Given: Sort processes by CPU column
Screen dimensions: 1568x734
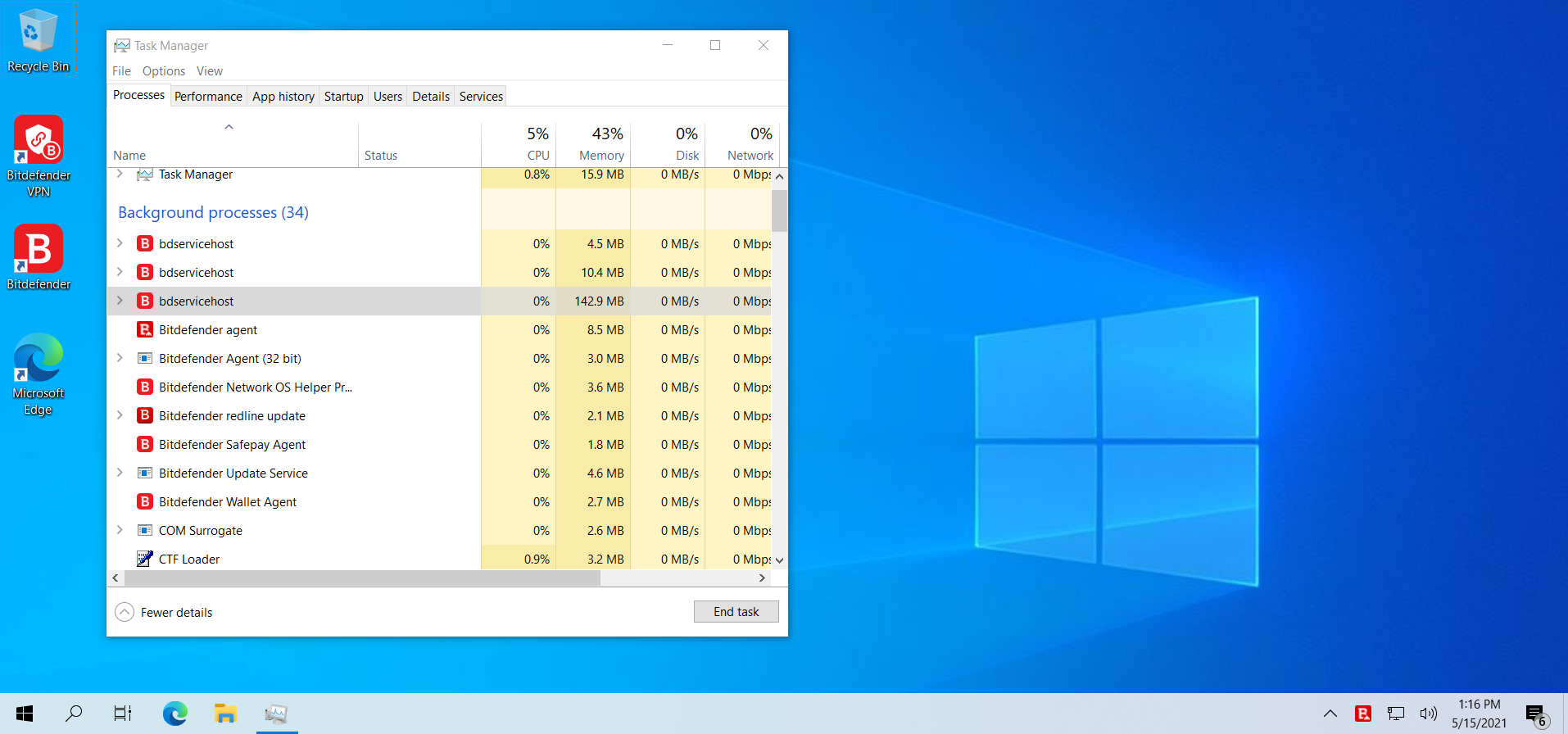Looking at the screenshot, I should (519, 145).
